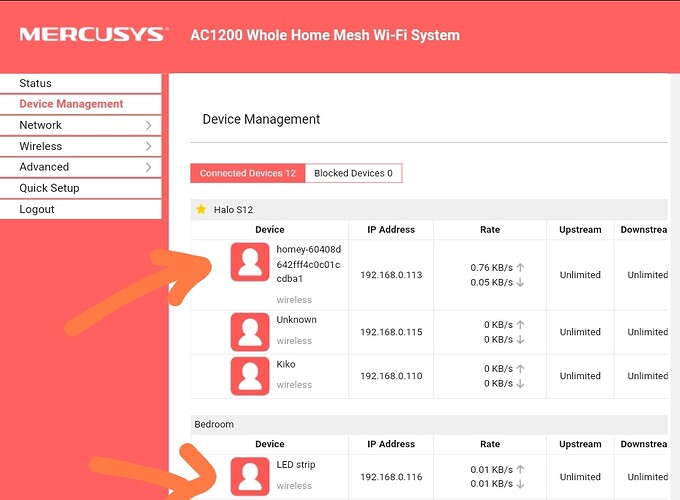Expand the Network menu chevron
Viewport: 680px width, 500px height.
(148, 125)
